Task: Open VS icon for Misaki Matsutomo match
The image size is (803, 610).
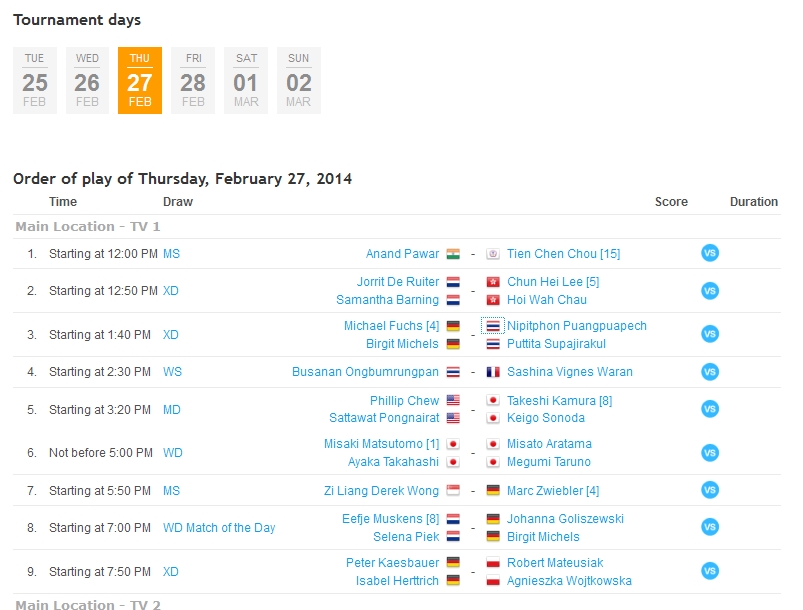Action: tap(710, 453)
